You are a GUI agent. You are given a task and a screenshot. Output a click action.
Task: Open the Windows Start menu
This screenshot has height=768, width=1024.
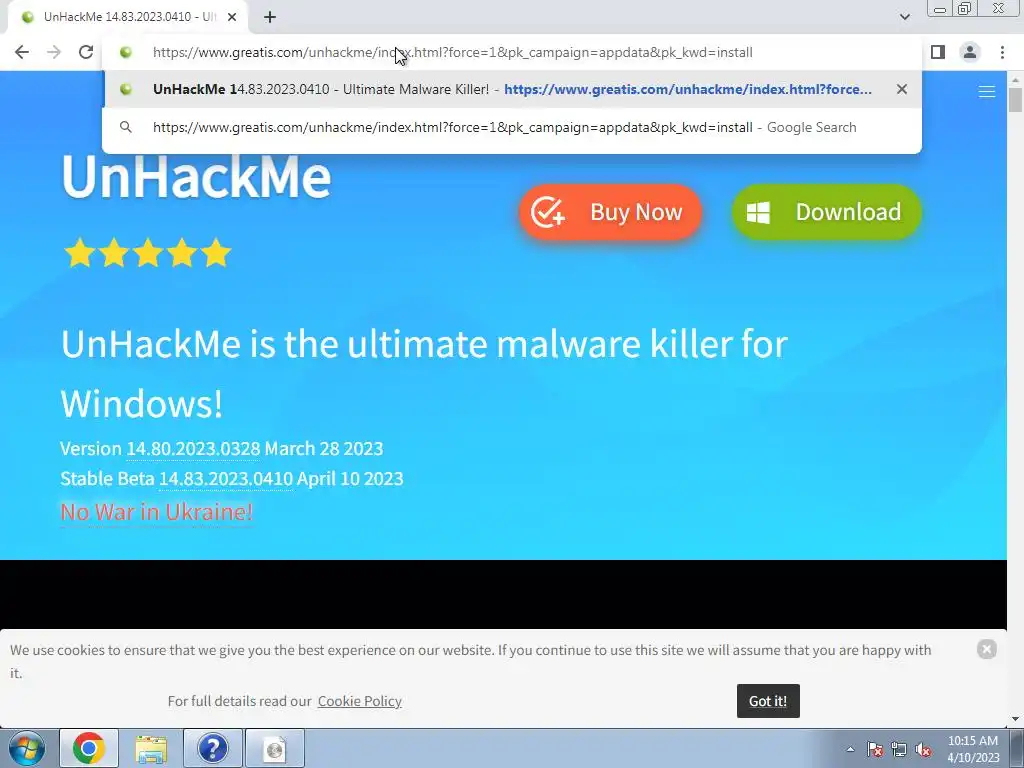click(27, 748)
